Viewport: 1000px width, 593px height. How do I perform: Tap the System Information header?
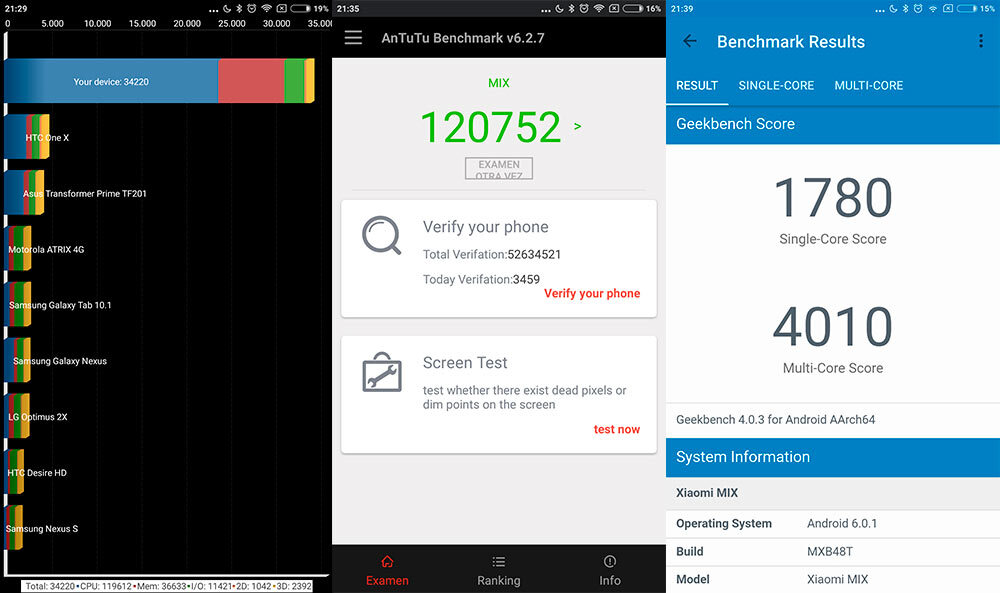[x=833, y=457]
